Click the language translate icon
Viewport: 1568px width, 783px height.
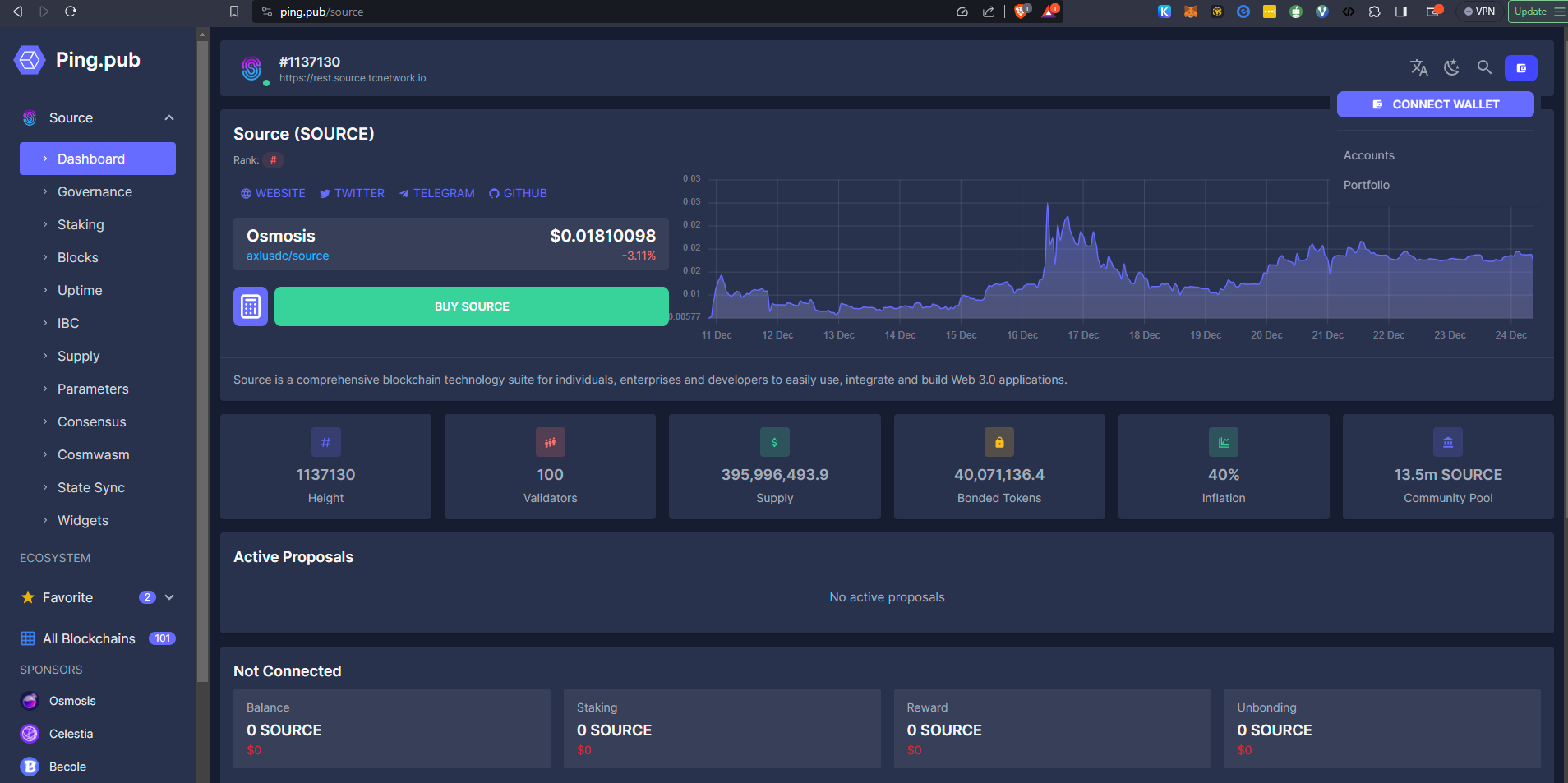pos(1418,67)
